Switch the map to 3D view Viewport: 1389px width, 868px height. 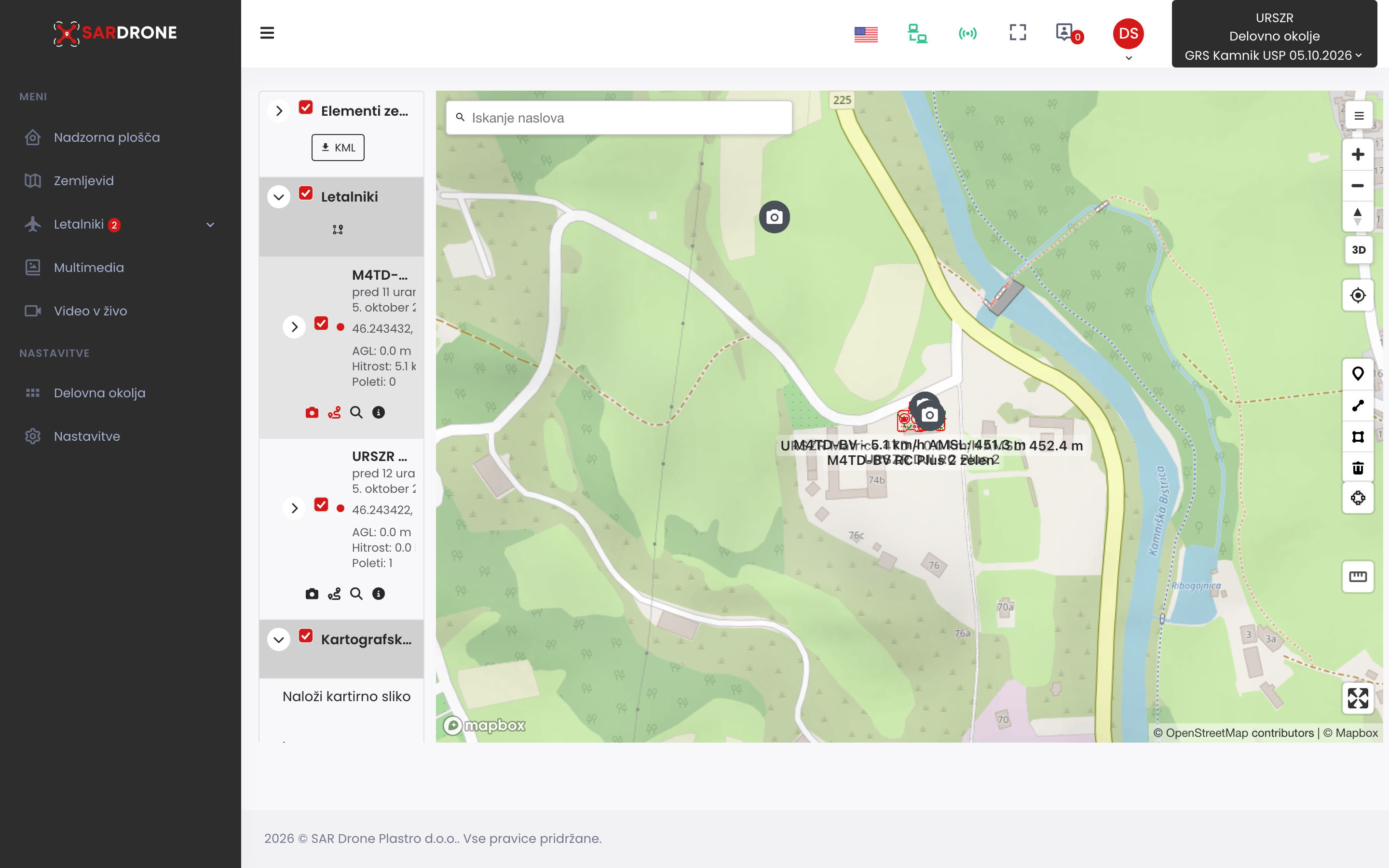click(1358, 250)
